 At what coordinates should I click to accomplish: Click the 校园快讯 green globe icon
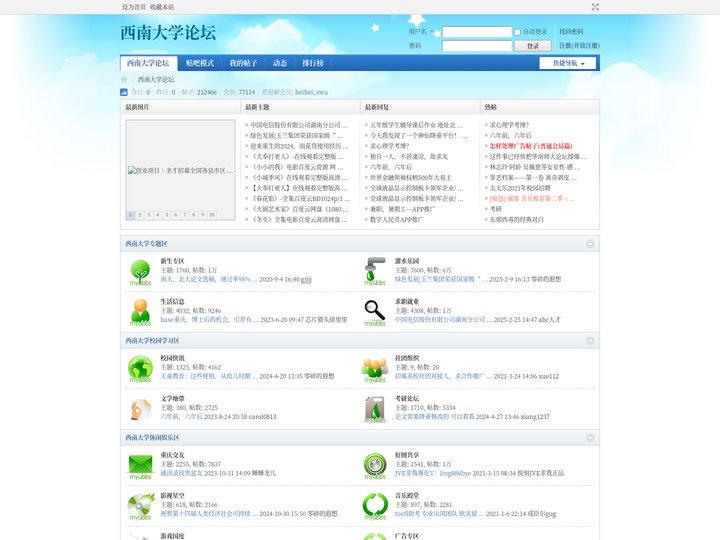click(x=141, y=369)
